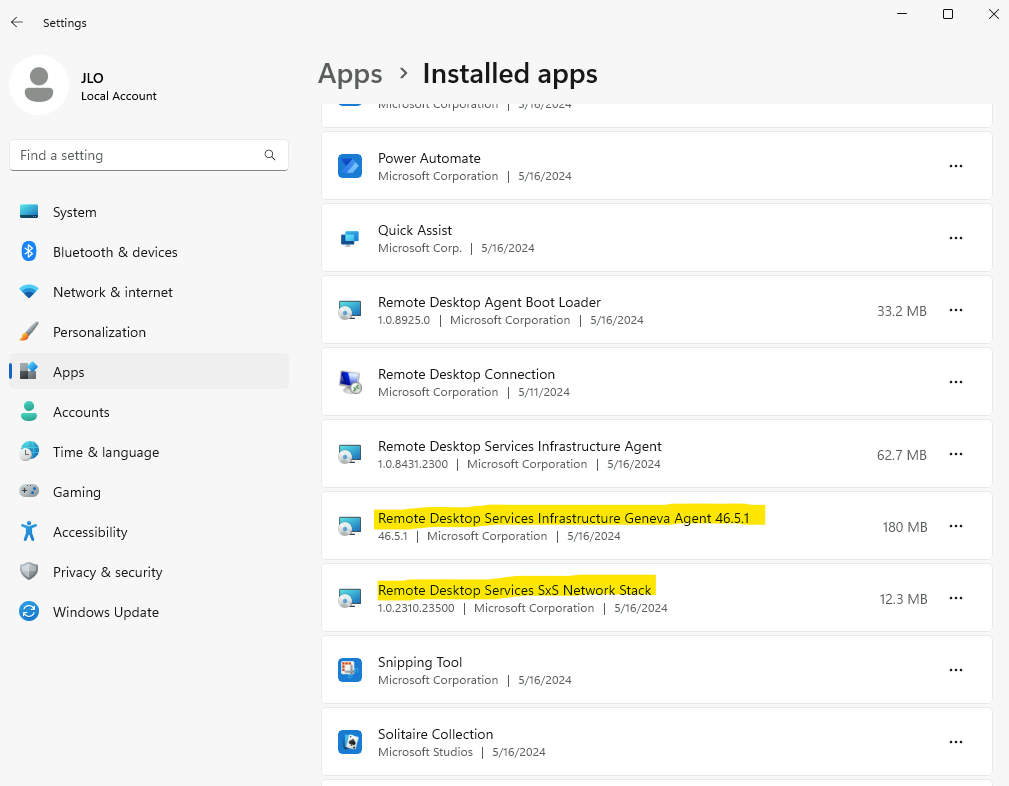1009x786 pixels.
Task: Click the Solitaire Collection app icon
Action: click(350, 742)
